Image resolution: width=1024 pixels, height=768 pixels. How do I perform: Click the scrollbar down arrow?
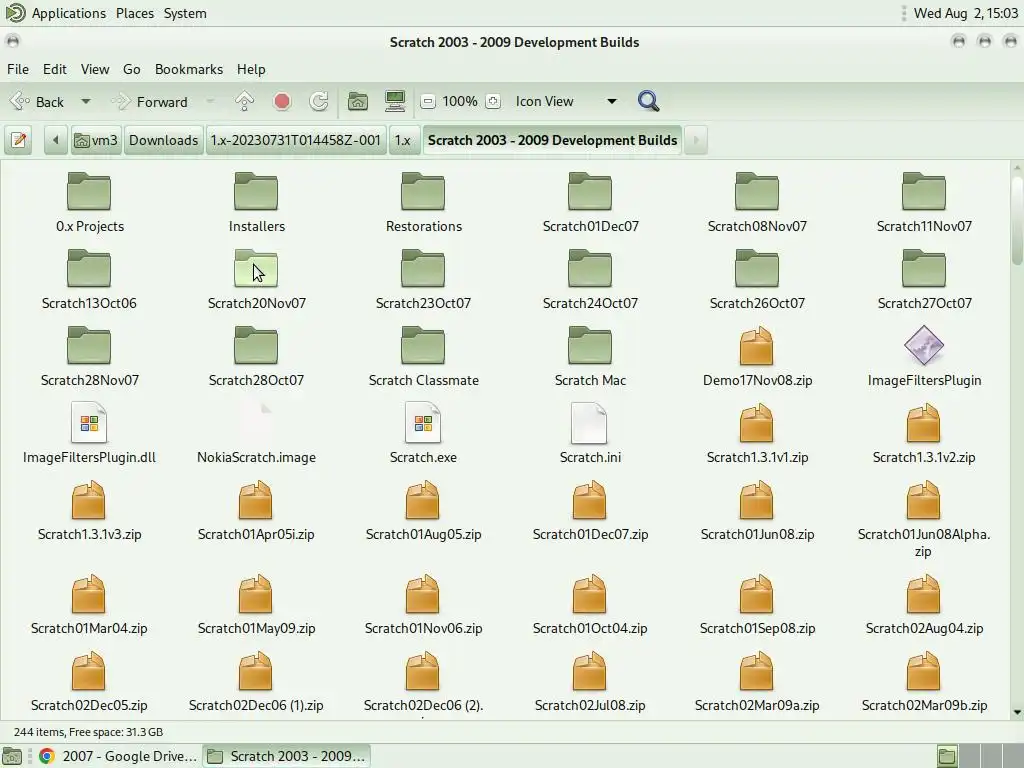pos(1017,712)
